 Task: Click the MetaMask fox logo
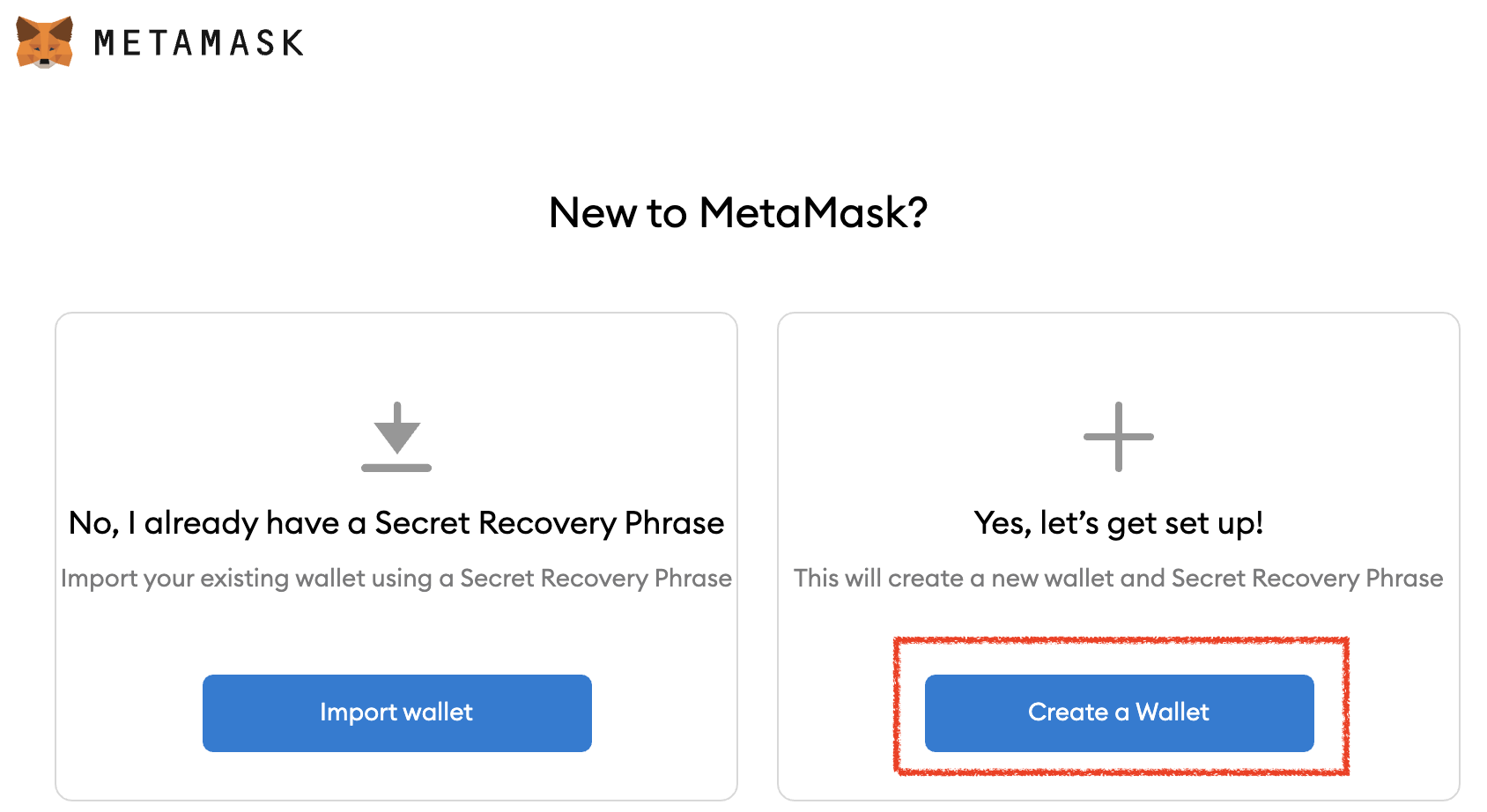click(44, 41)
